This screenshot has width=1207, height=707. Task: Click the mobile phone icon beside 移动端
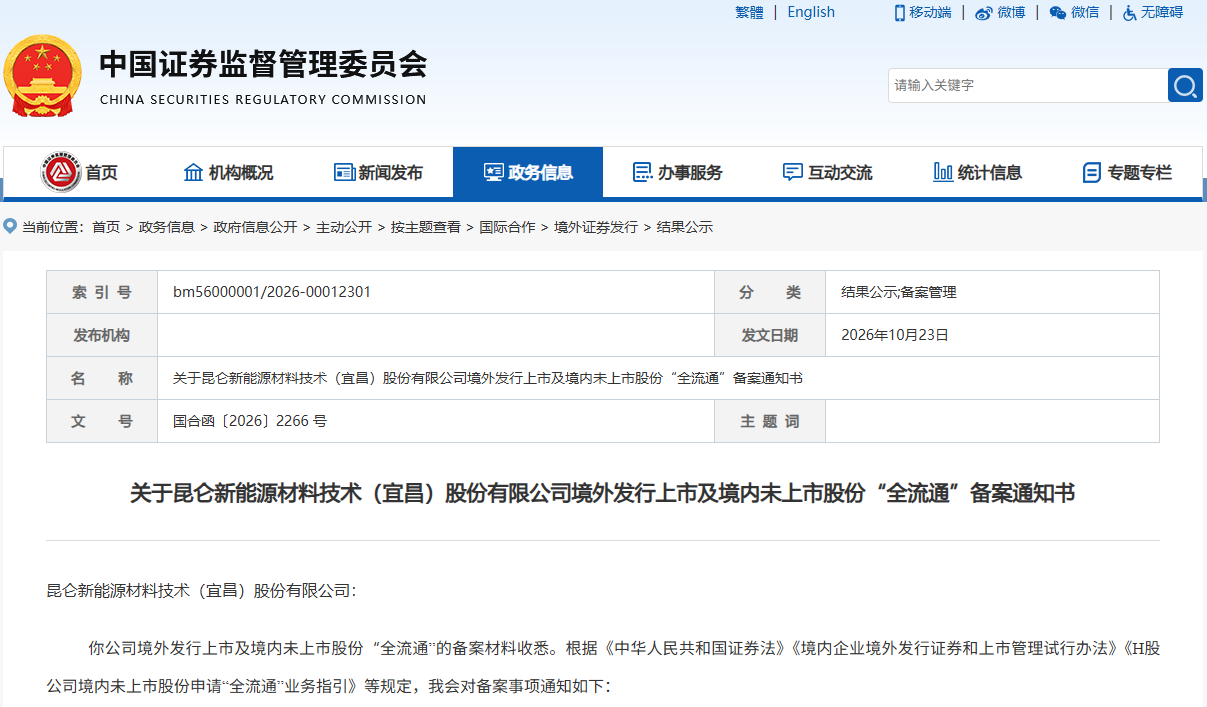899,12
